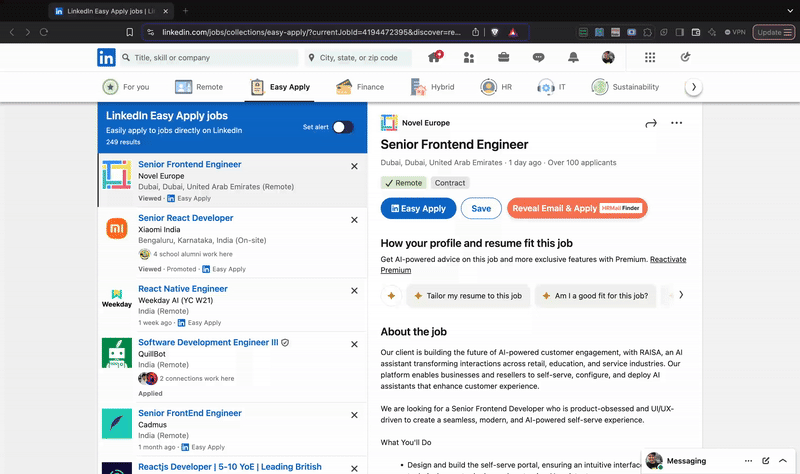Open the three-dot more options on job details
Screen dimensions: 800x474
point(677,123)
